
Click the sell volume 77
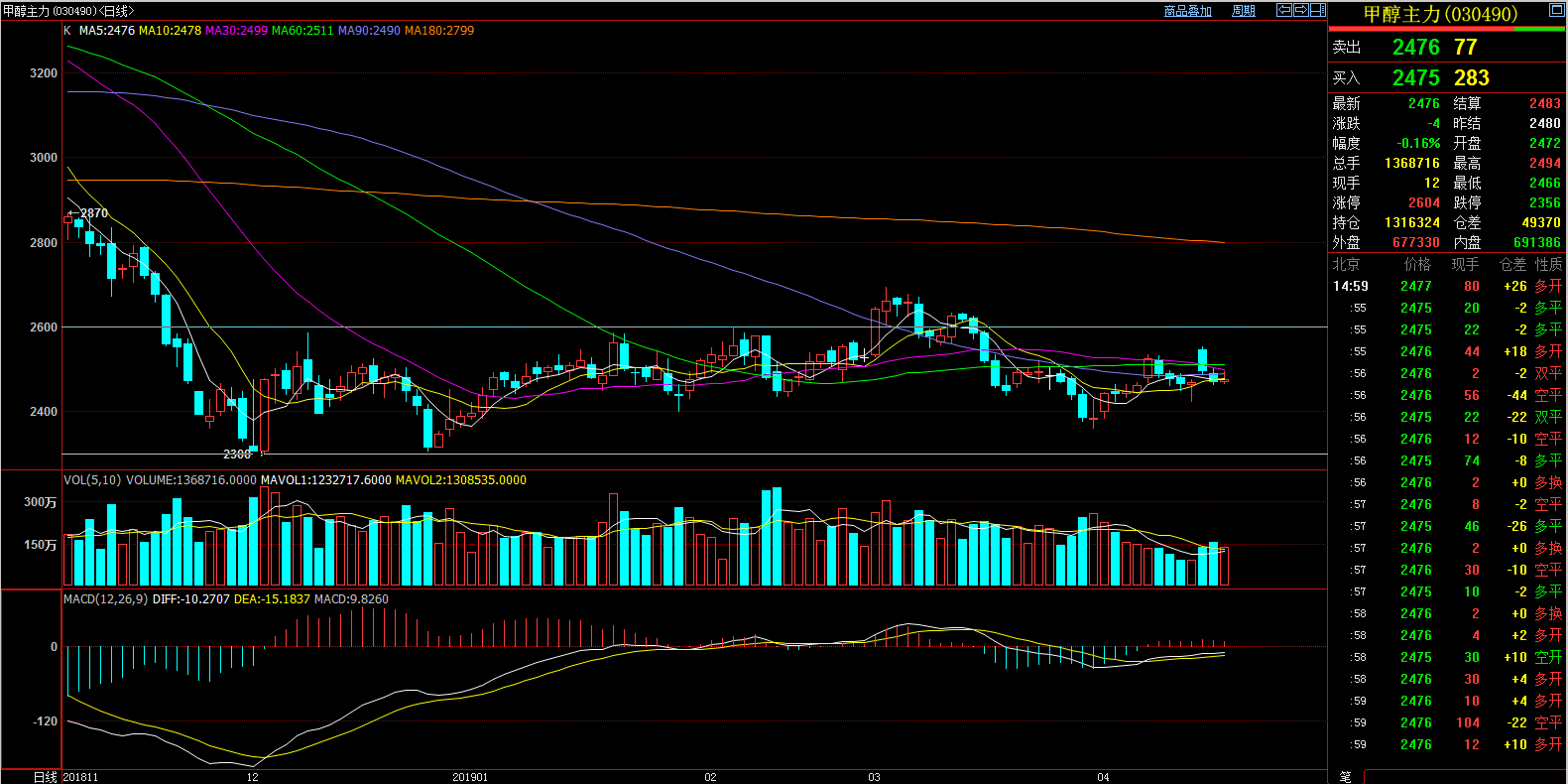[x=1466, y=47]
